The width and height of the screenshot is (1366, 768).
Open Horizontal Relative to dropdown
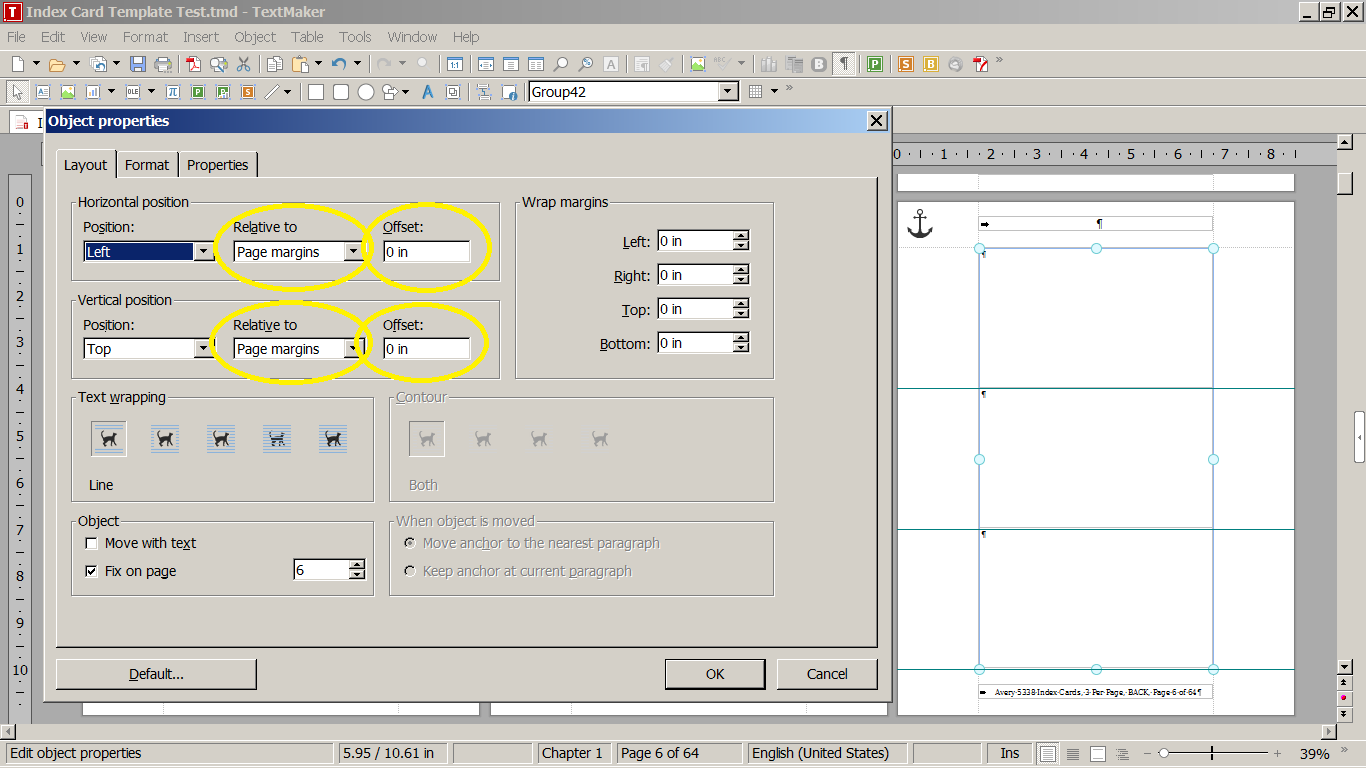353,252
